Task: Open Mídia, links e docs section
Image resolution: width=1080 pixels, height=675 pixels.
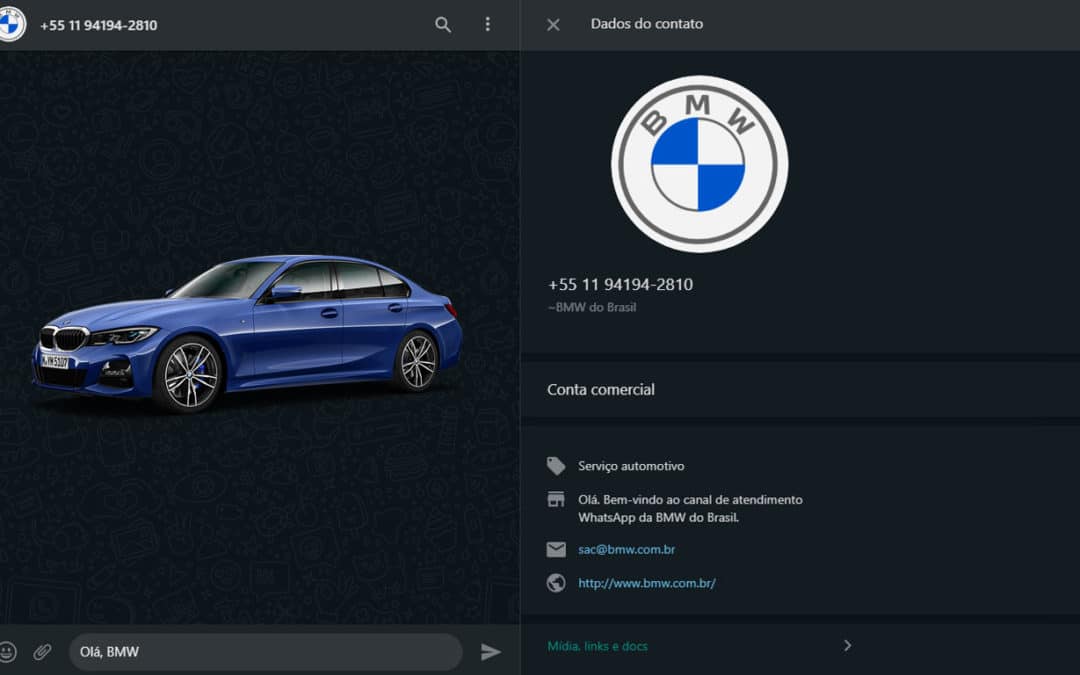Action: coord(699,646)
